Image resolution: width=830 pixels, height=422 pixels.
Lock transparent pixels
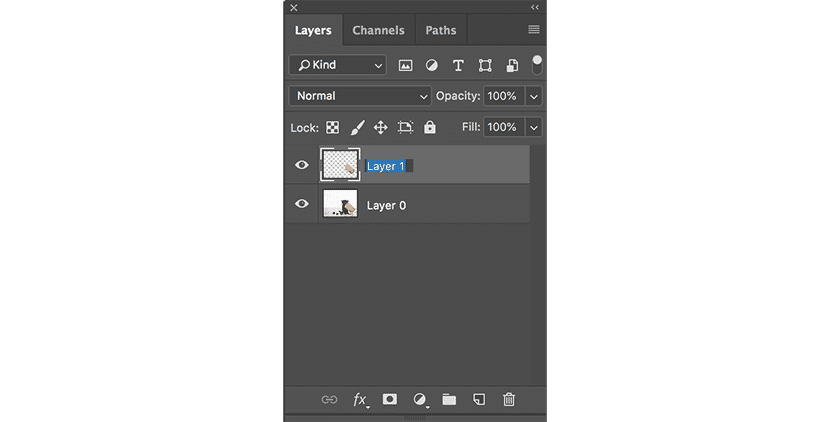[x=332, y=127]
